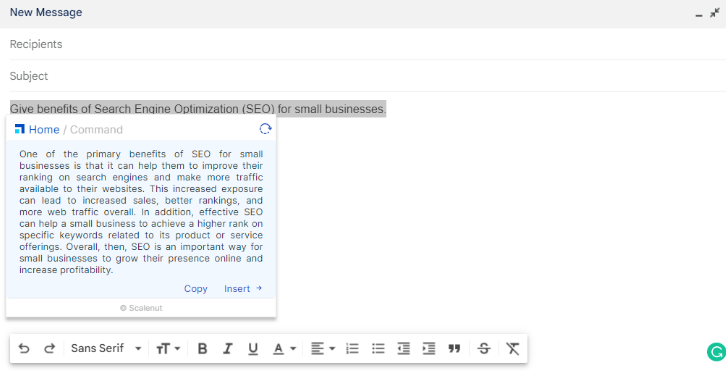The image size is (726, 371).
Task: Open the text alignment dropdown
Action: (323, 348)
